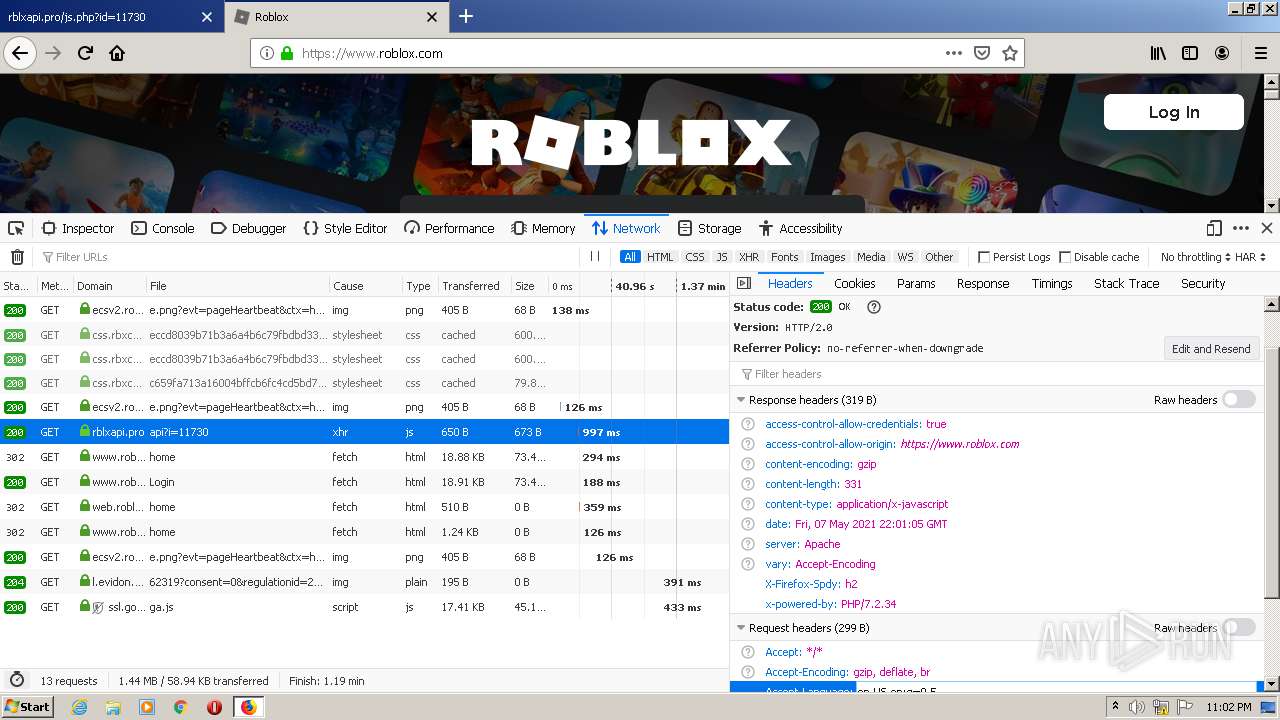Open the Pocket save icon in the address bar
The image size is (1280, 720).
[x=982, y=53]
